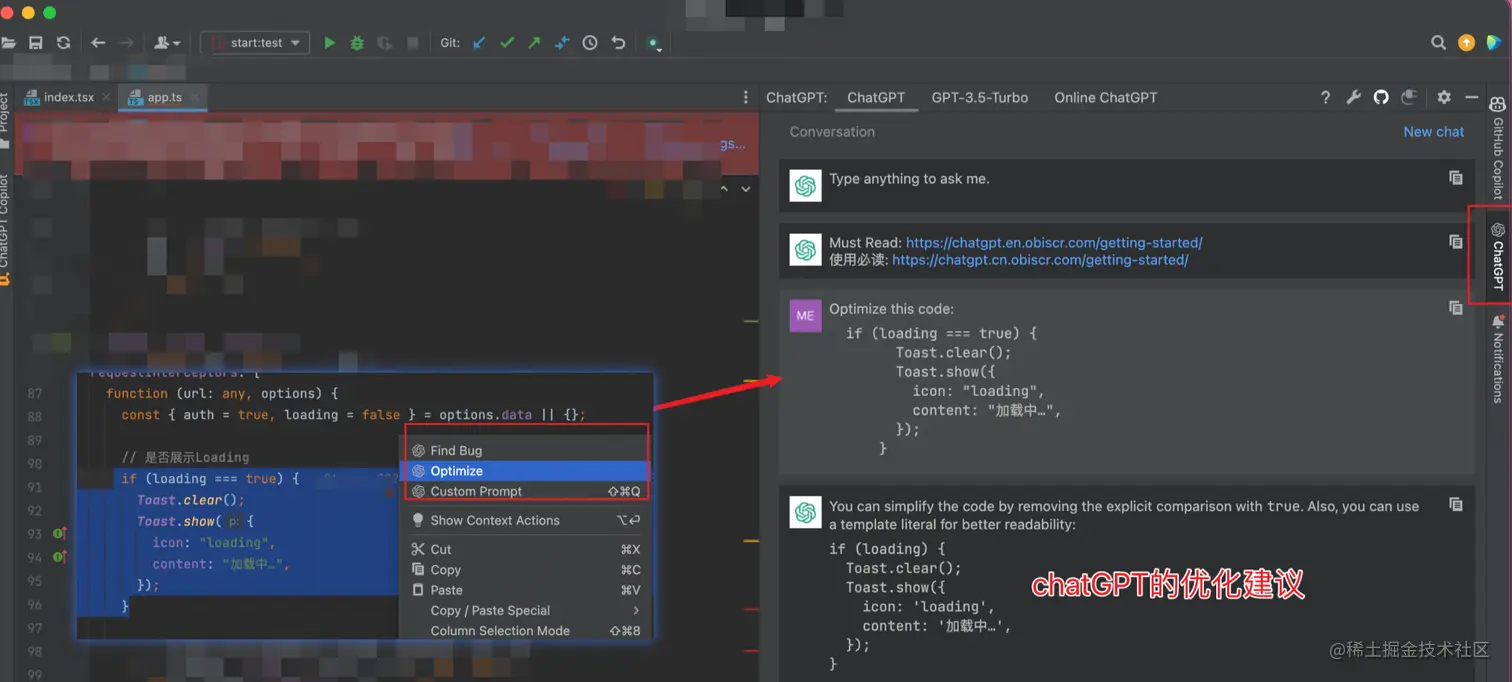This screenshot has height=682, width=1512.
Task: Select Show Context Actions menu item
Action: pos(526,520)
